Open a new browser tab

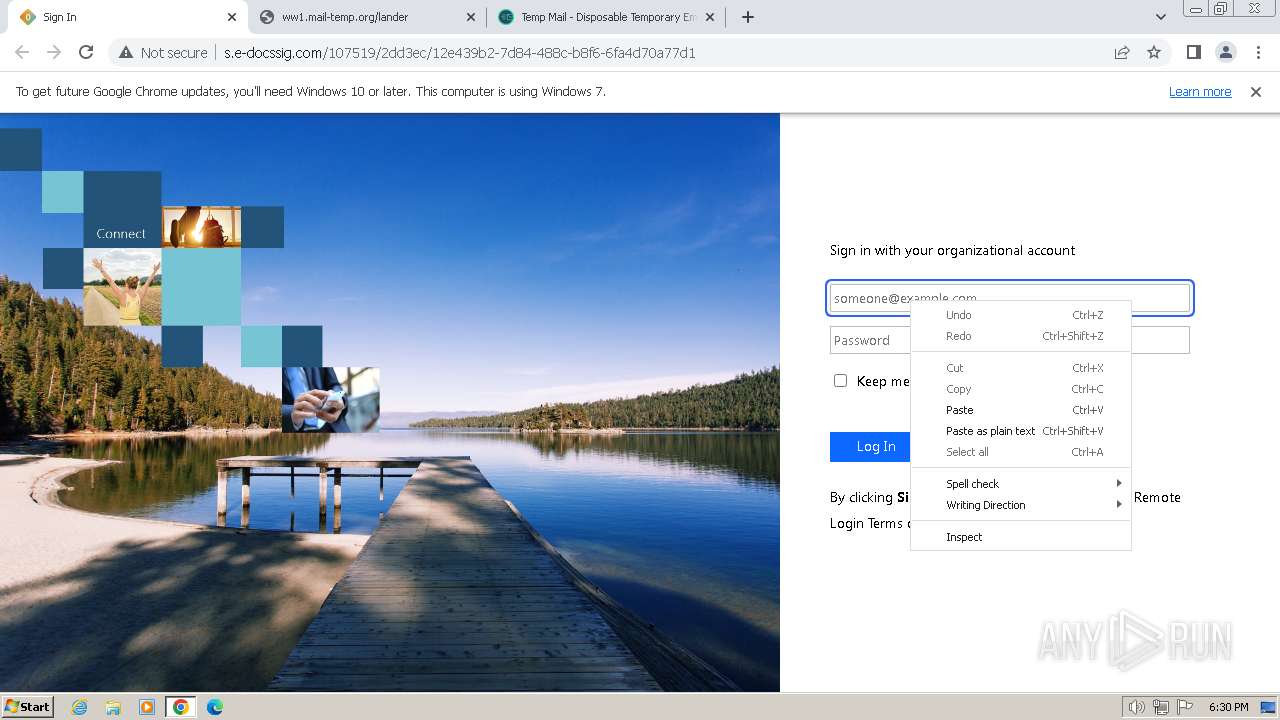tap(748, 17)
